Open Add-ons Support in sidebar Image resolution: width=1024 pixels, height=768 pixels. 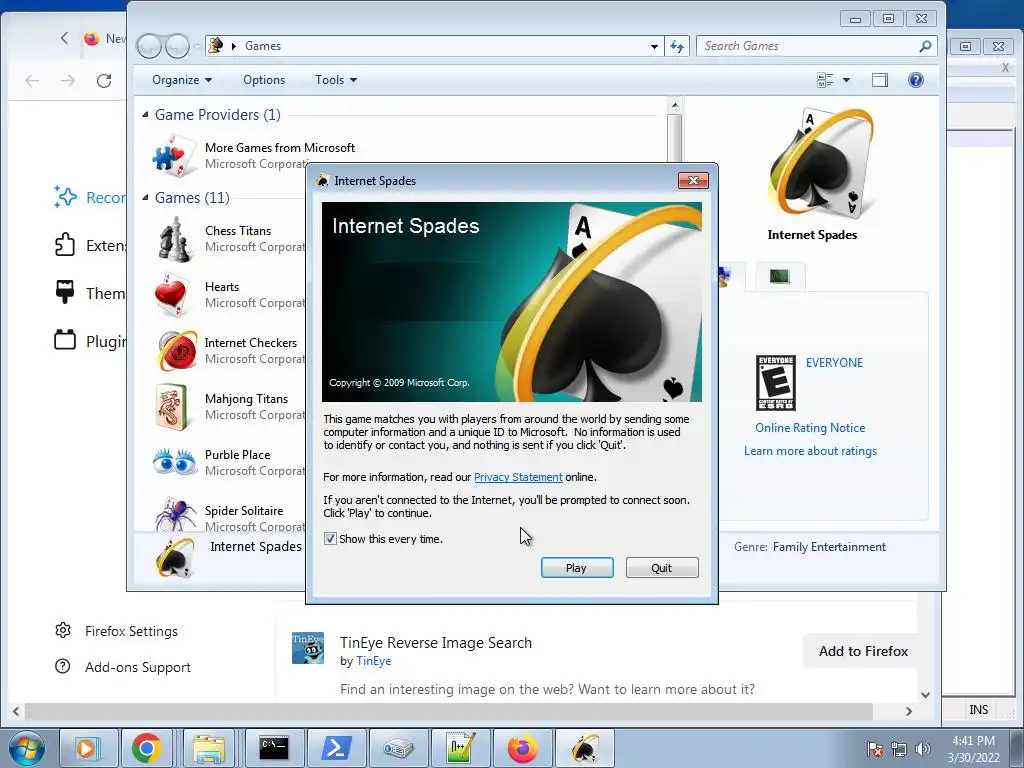(x=123, y=667)
